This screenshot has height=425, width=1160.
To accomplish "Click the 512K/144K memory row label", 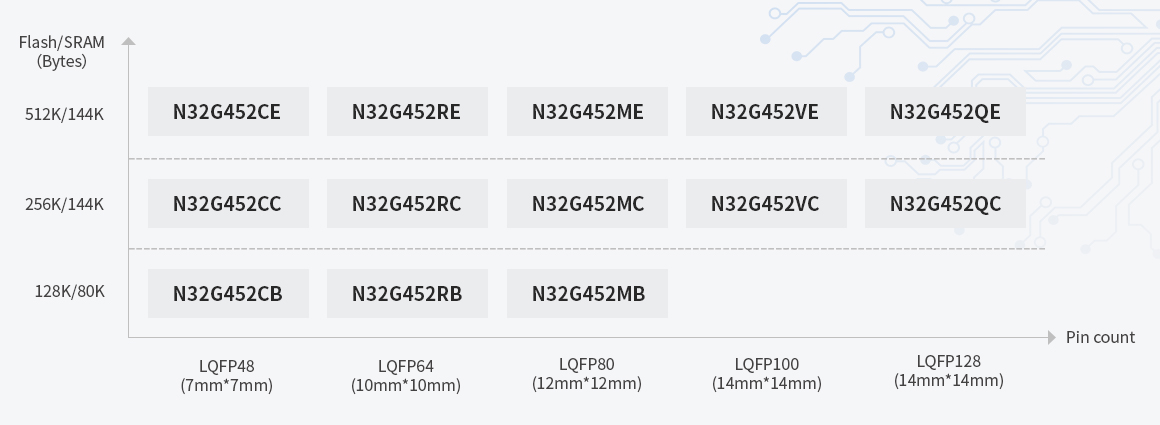I will pyautogui.click(x=64, y=114).
